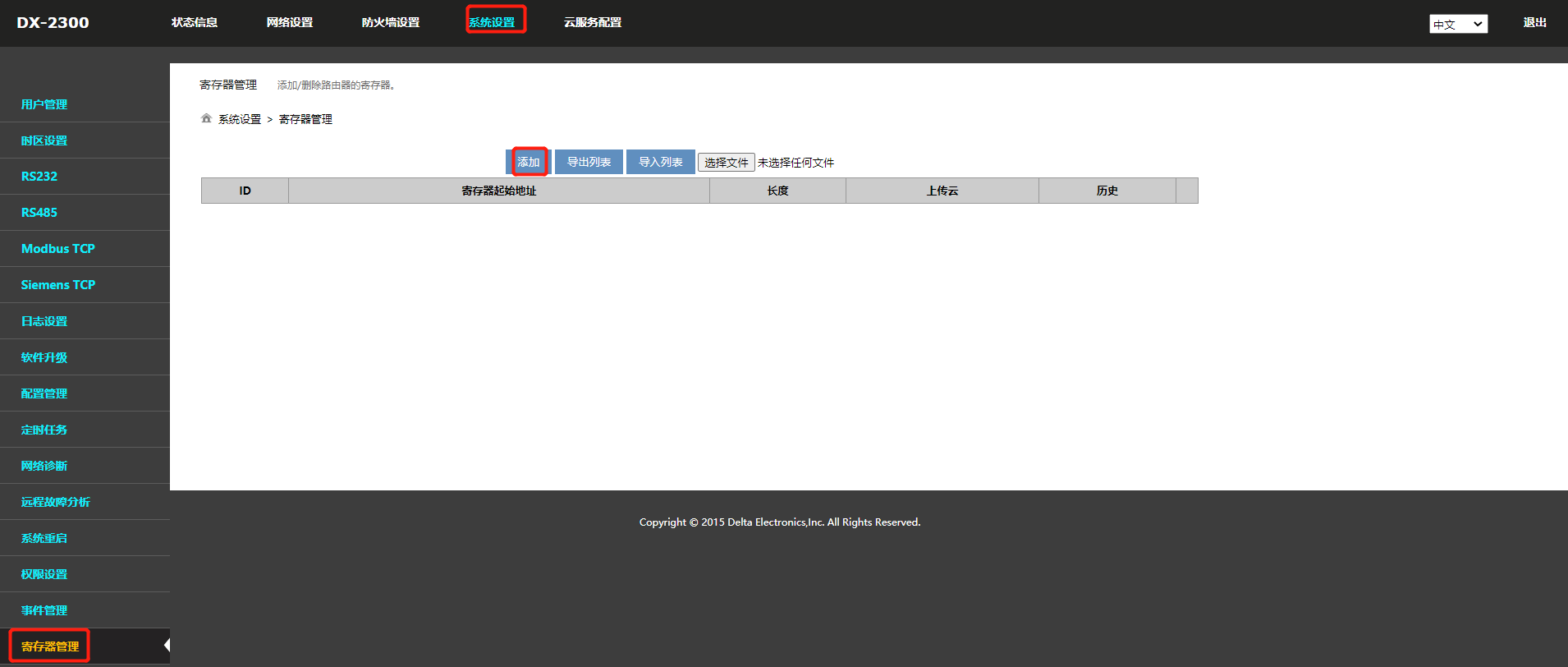Select 用户管理 in the sidebar
Screen dimensions: 1568x667
(44, 104)
